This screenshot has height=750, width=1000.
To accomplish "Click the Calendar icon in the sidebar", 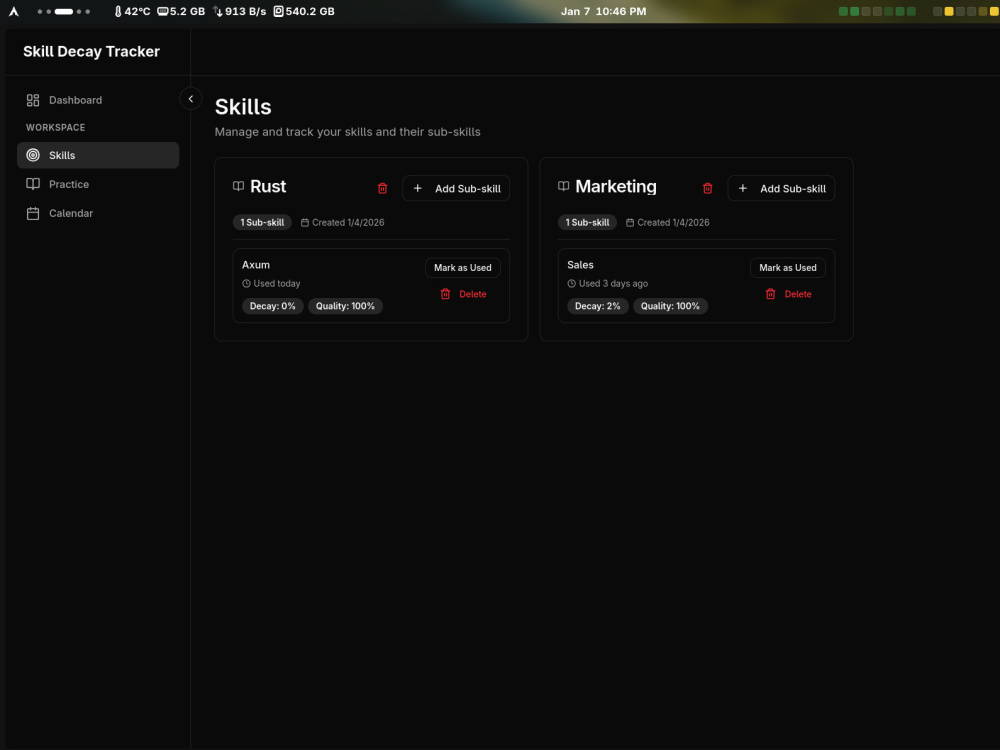I will [x=33, y=214].
